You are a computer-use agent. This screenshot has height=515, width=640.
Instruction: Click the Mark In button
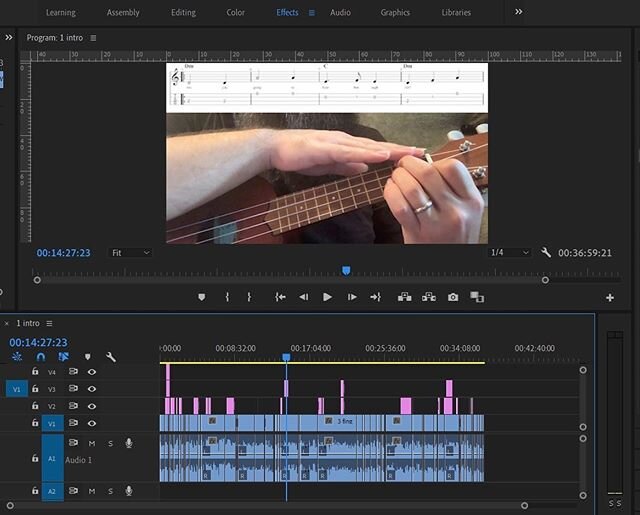pos(227,297)
